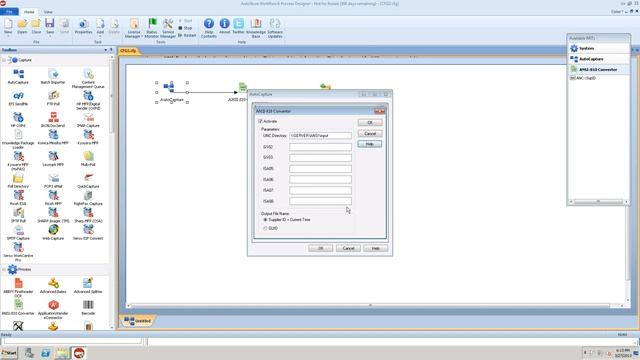Screen dimensions: 640x360
Task: Click Help in the AutoCapture dialog
Action: 376,248
